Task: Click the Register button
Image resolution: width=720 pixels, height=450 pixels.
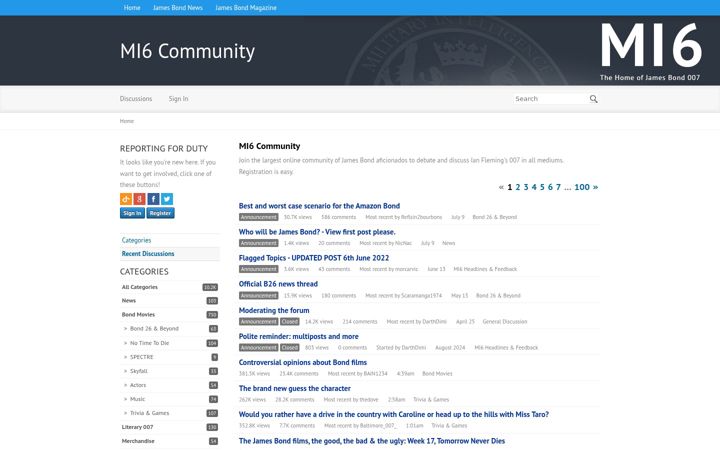Action: (160, 213)
